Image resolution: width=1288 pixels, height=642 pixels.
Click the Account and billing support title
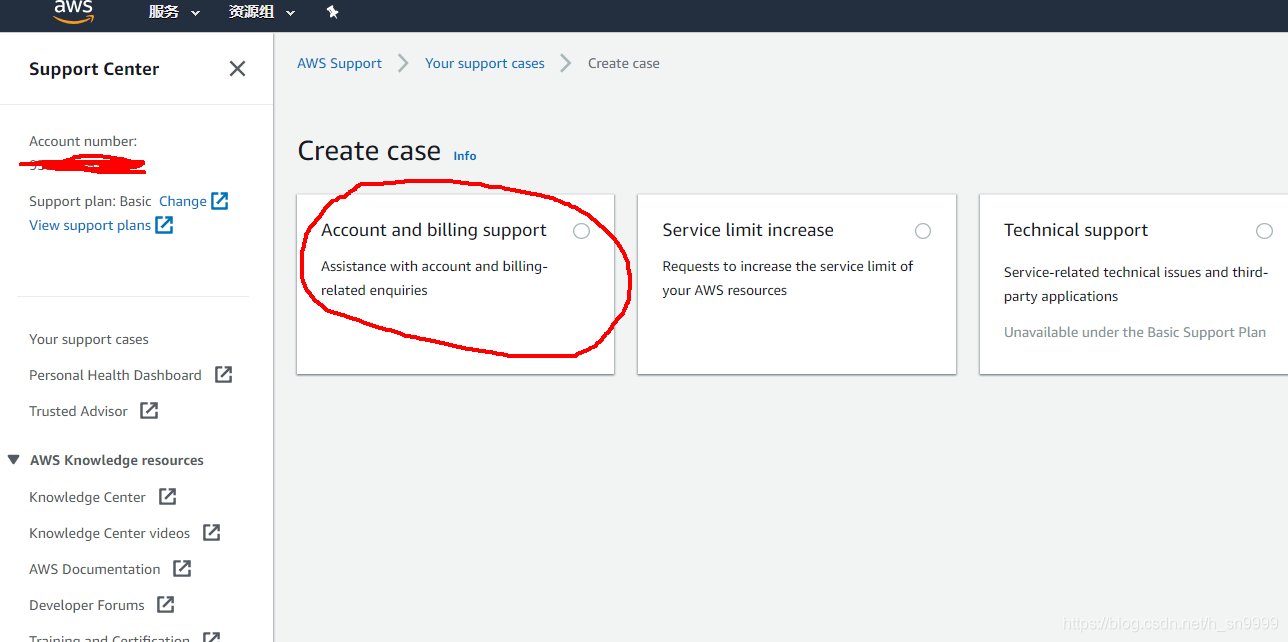point(434,230)
